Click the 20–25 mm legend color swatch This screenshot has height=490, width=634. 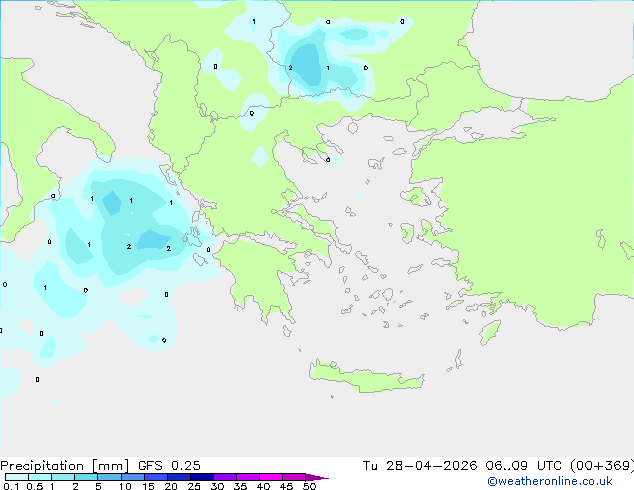click(x=179, y=477)
